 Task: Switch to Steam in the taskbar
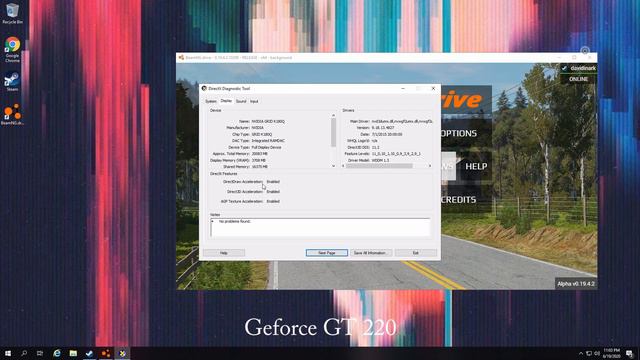pyautogui.click(x=89, y=353)
